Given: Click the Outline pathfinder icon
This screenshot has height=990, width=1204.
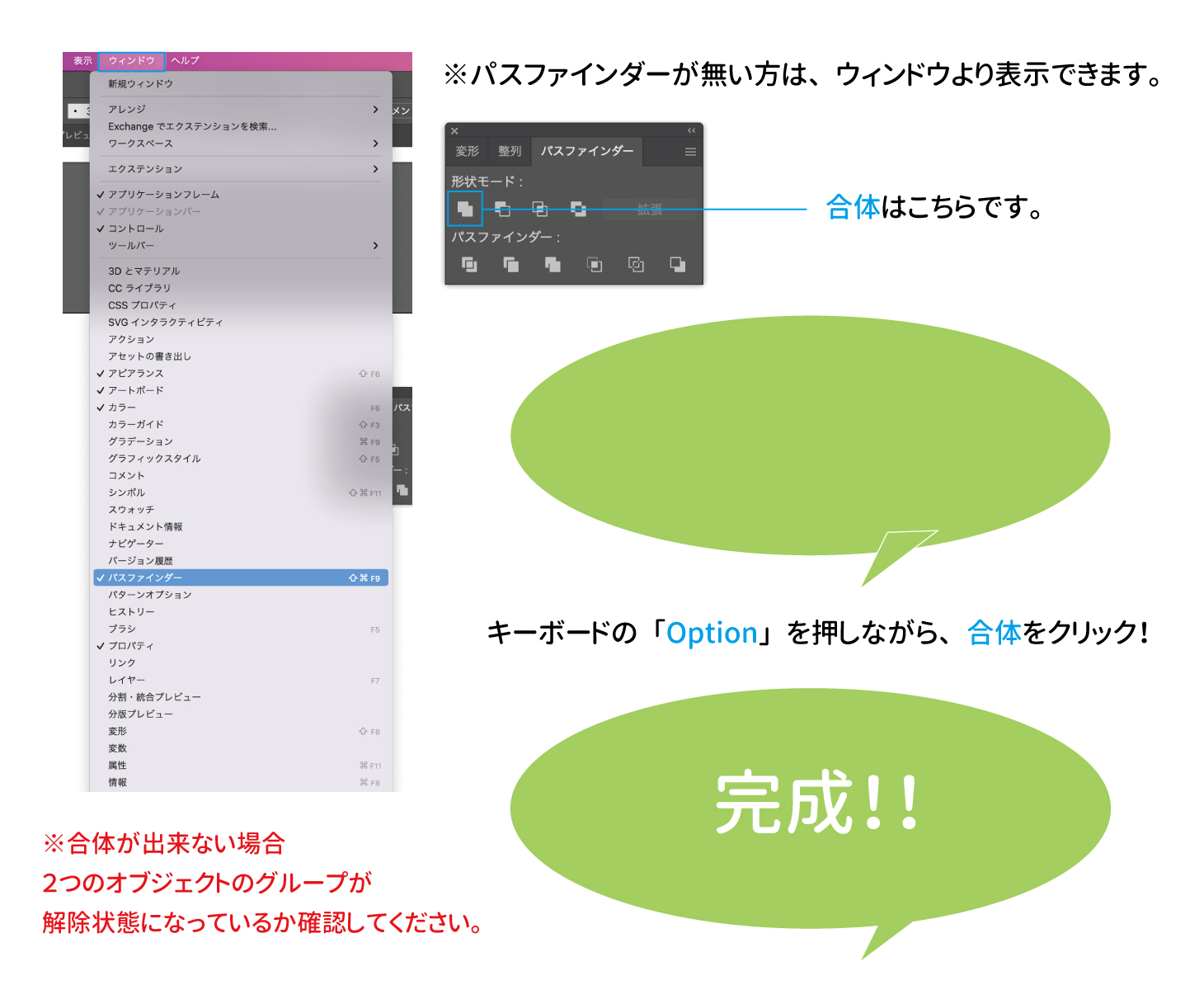Looking at the screenshot, I should click(x=636, y=264).
